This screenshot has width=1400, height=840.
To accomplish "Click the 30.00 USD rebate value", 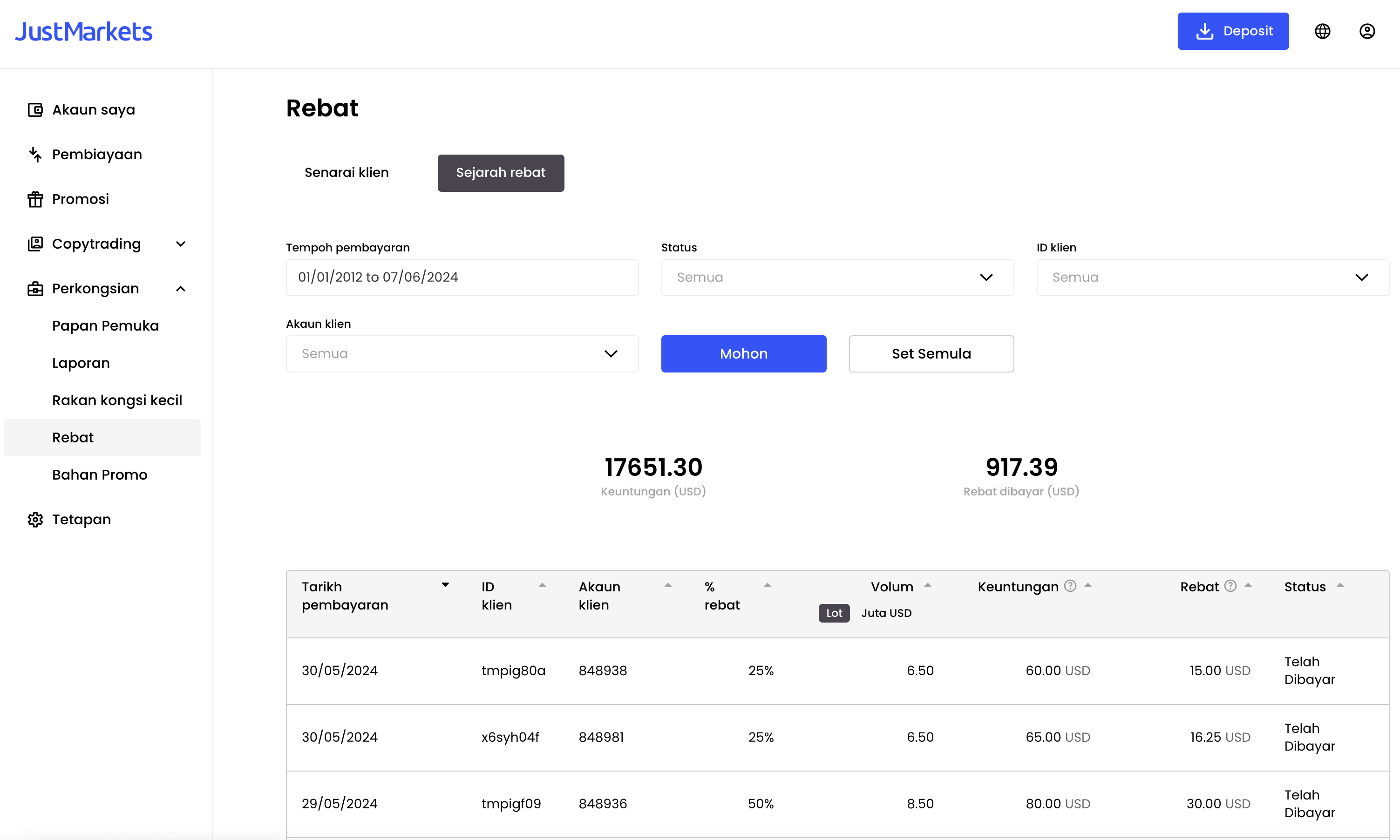I will (1218, 804).
